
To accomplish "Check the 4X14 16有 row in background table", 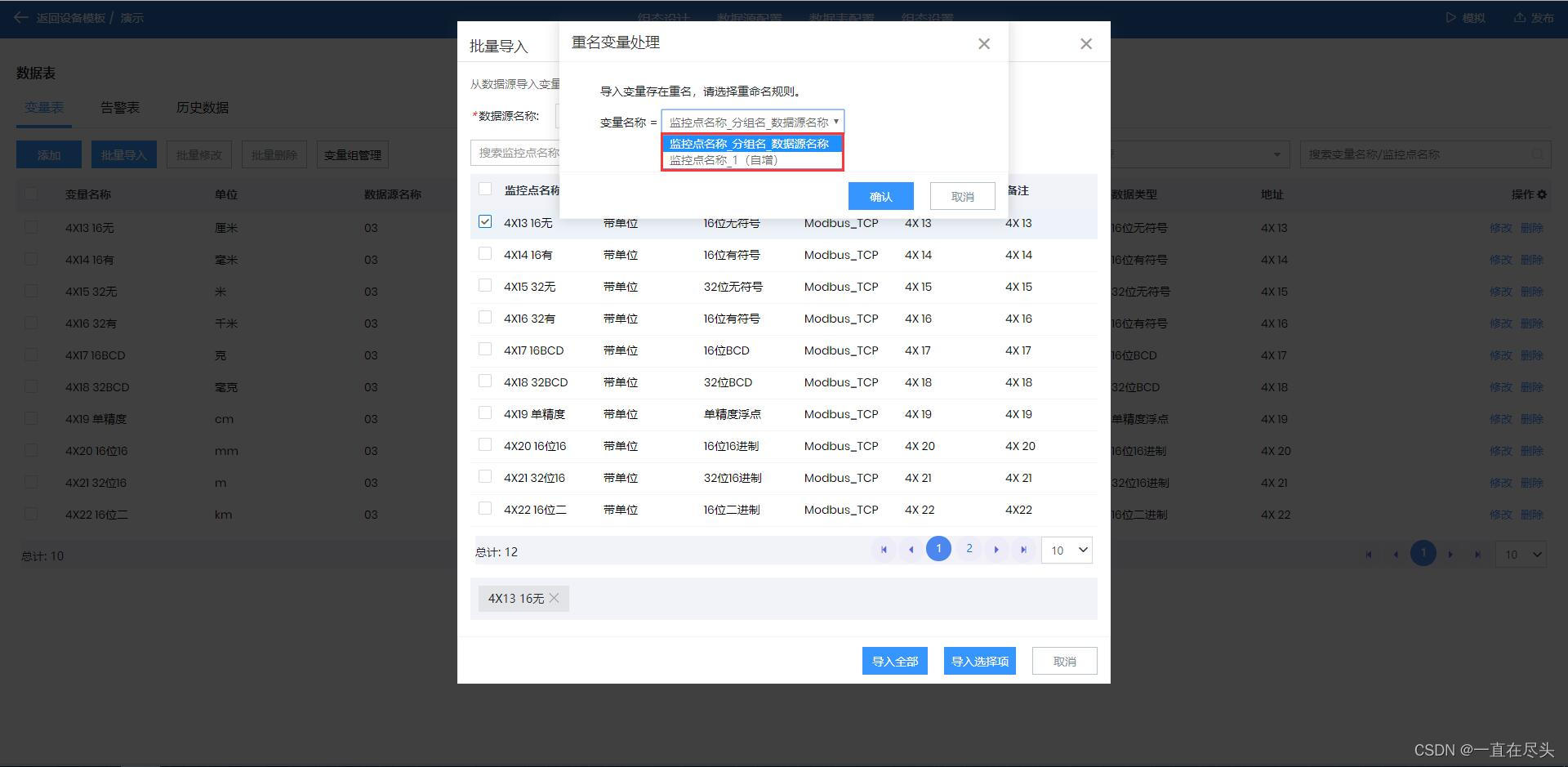I will point(31,259).
